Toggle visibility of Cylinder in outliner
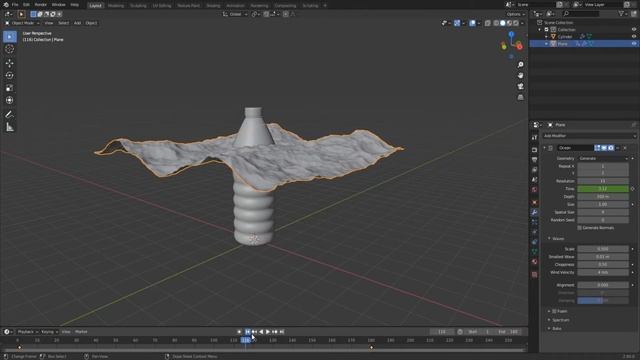This screenshot has height=360, width=640. (x=634, y=36)
